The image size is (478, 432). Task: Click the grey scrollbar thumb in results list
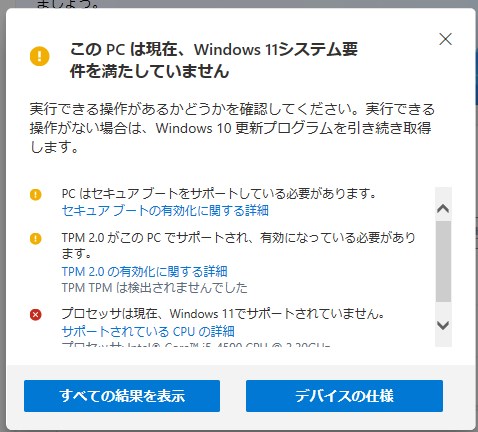(x=443, y=262)
